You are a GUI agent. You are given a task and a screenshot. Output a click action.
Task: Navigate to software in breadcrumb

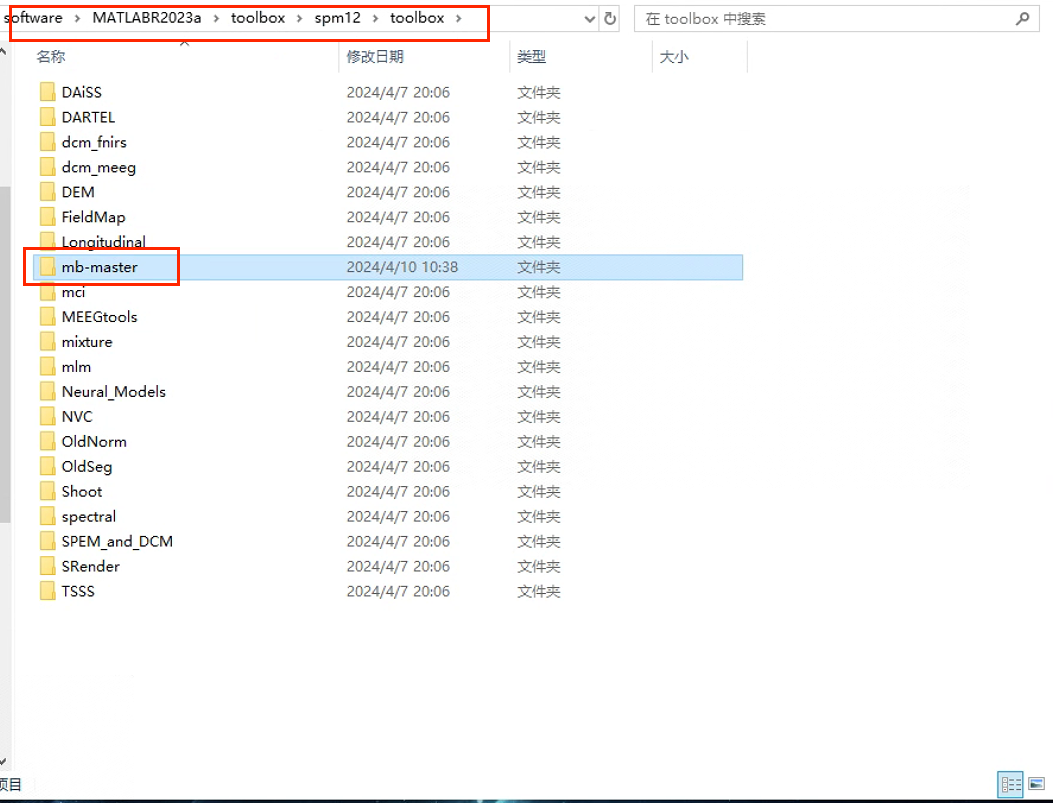[x=34, y=18]
